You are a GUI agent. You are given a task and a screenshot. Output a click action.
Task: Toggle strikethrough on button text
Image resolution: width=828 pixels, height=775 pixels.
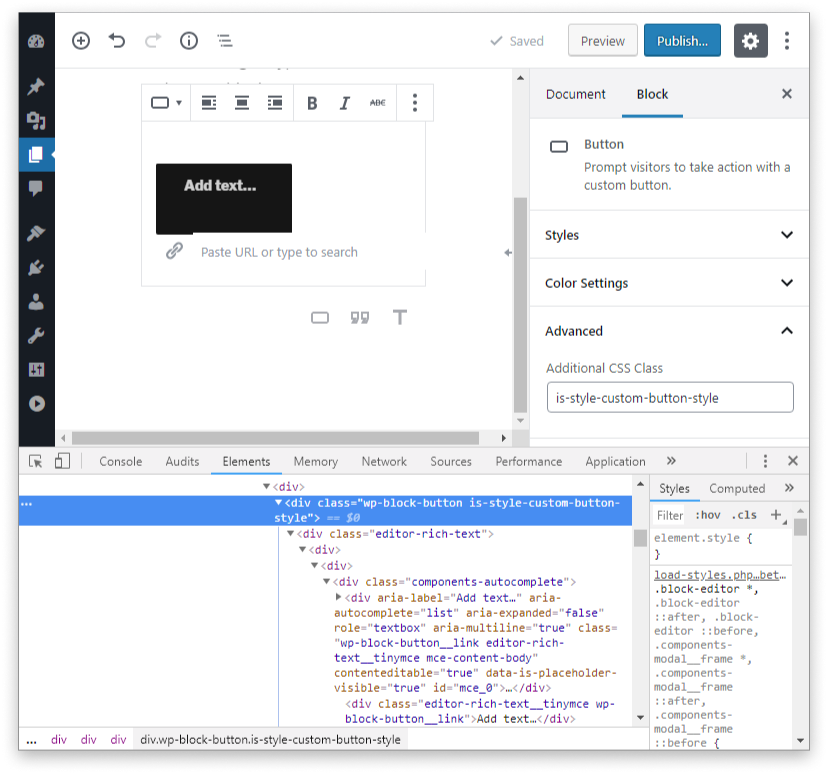point(377,103)
